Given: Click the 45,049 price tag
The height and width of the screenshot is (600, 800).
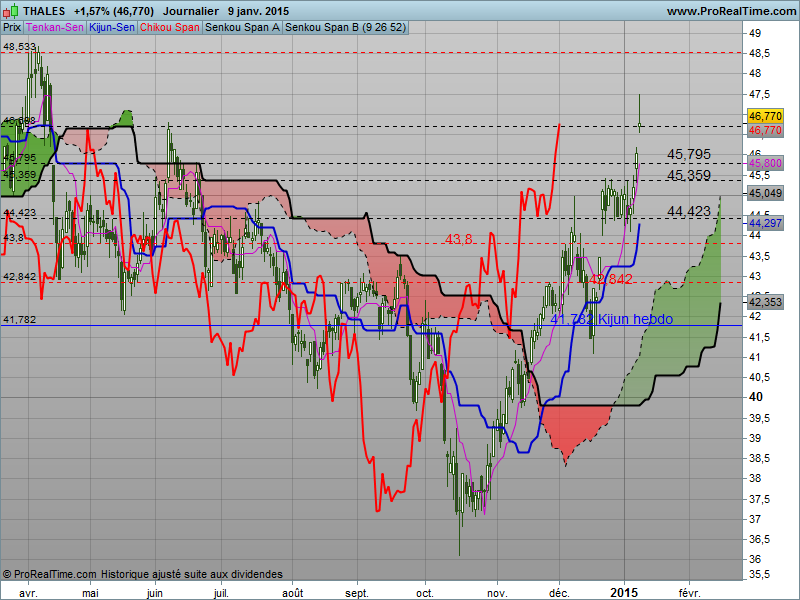Looking at the screenshot, I should coord(765,193).
